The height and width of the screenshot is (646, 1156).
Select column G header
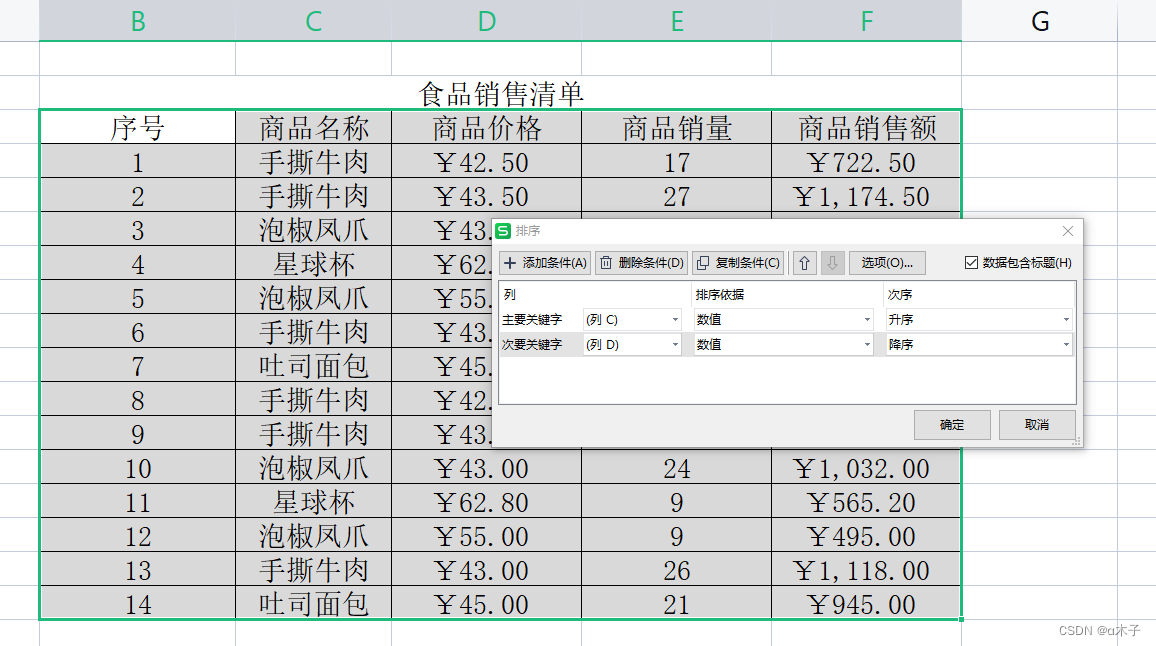click(x=1040, y=21)
